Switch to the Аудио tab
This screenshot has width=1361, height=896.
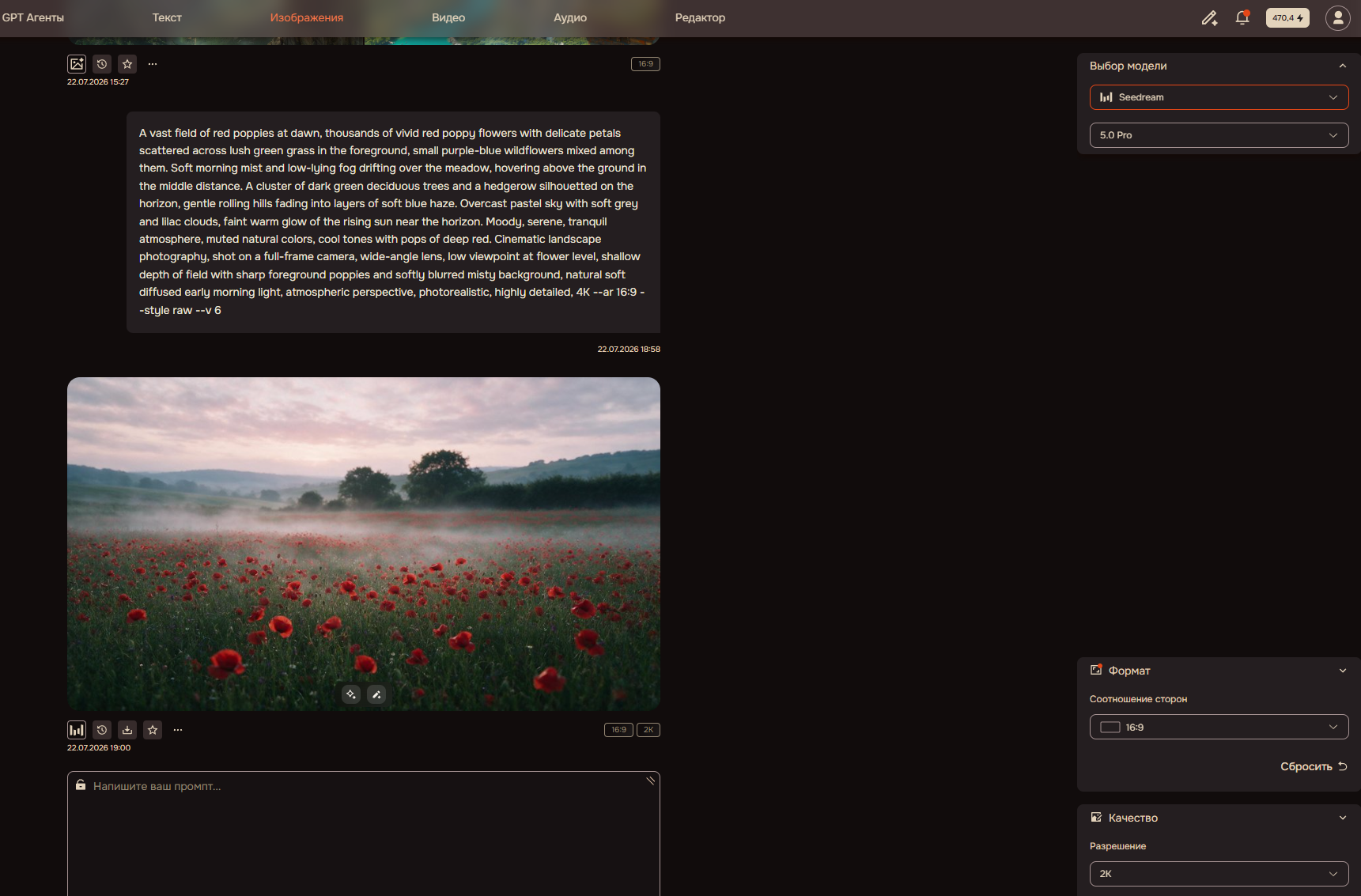pyautogui.click(x=570, y=17)
